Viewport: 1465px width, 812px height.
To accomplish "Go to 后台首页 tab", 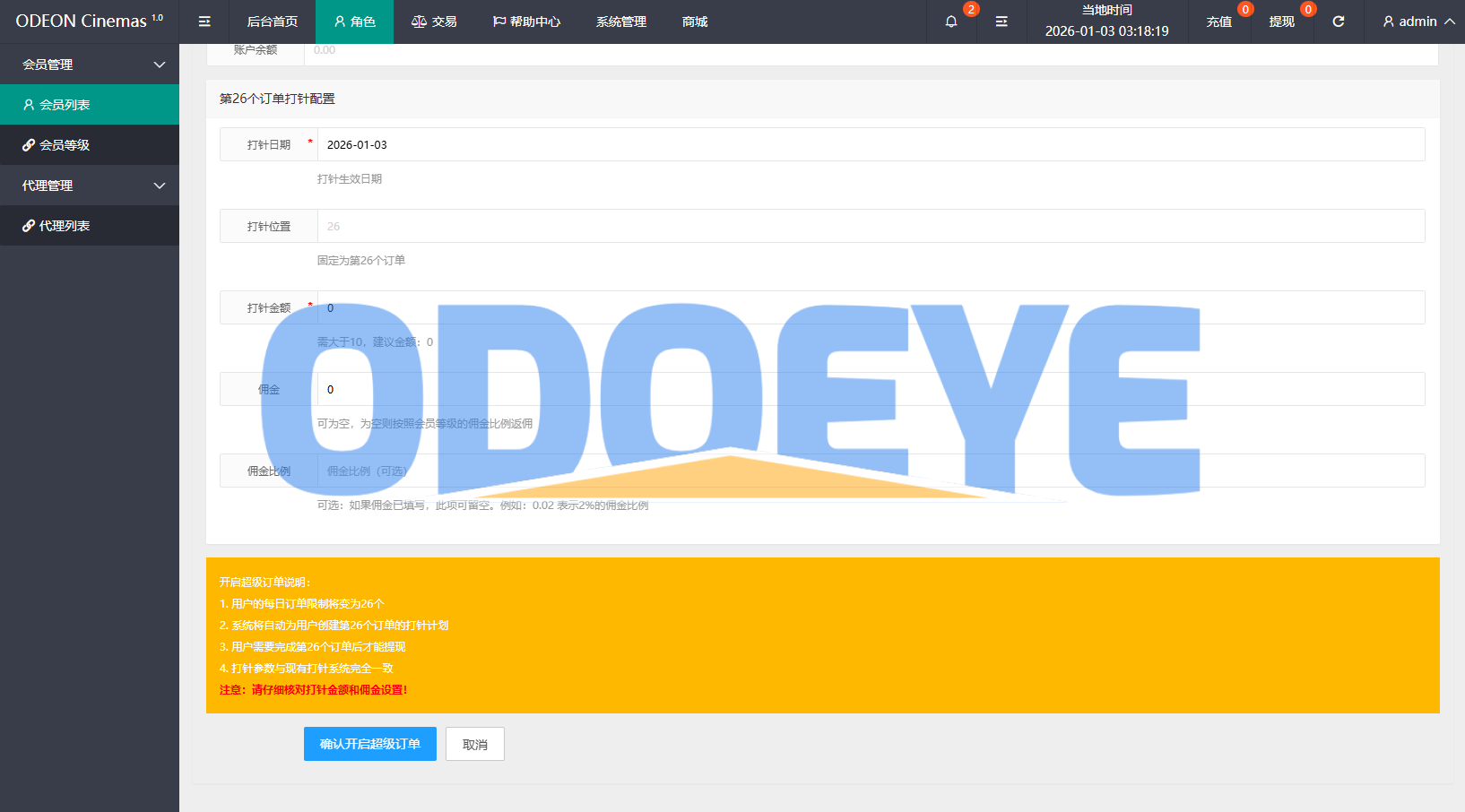I will (x=272, y=22).
